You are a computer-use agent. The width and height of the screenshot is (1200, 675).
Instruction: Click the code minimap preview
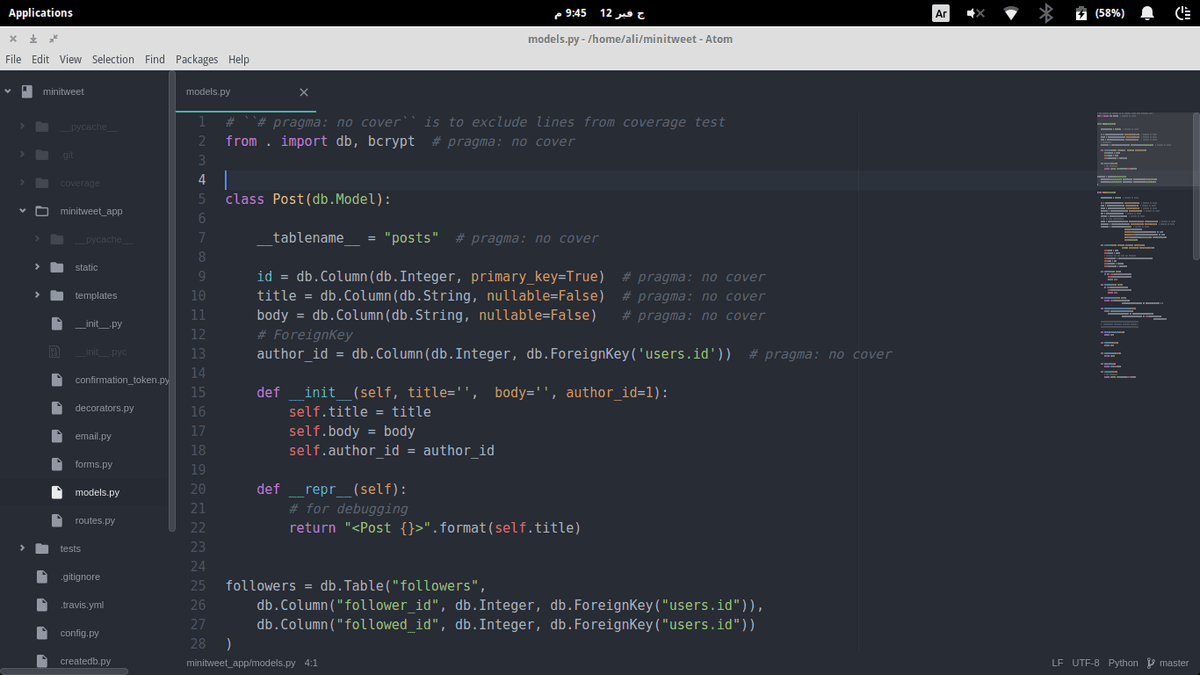click(x=1142, y=250)
